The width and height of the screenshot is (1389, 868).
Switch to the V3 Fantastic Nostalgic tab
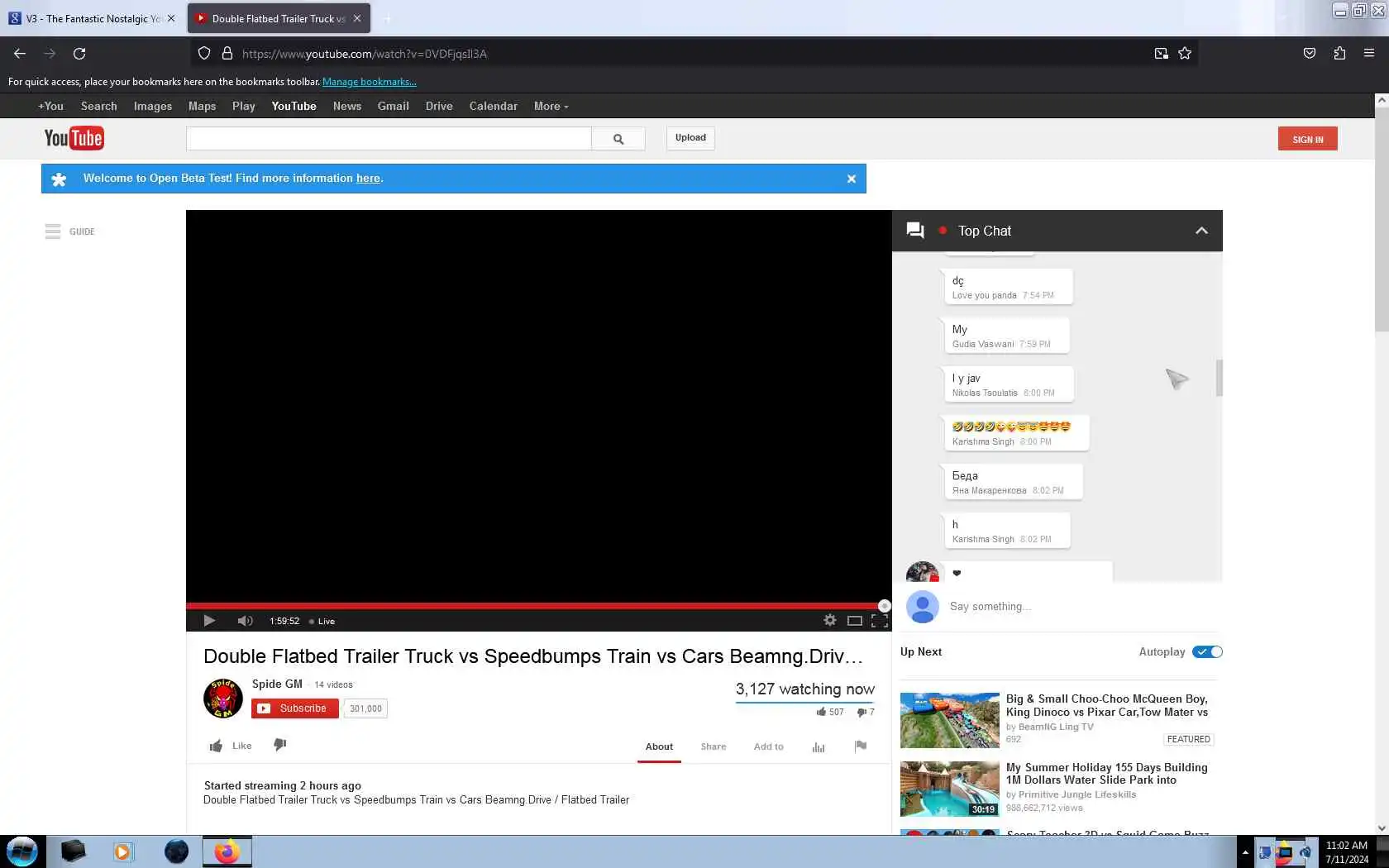click(93, 18)
